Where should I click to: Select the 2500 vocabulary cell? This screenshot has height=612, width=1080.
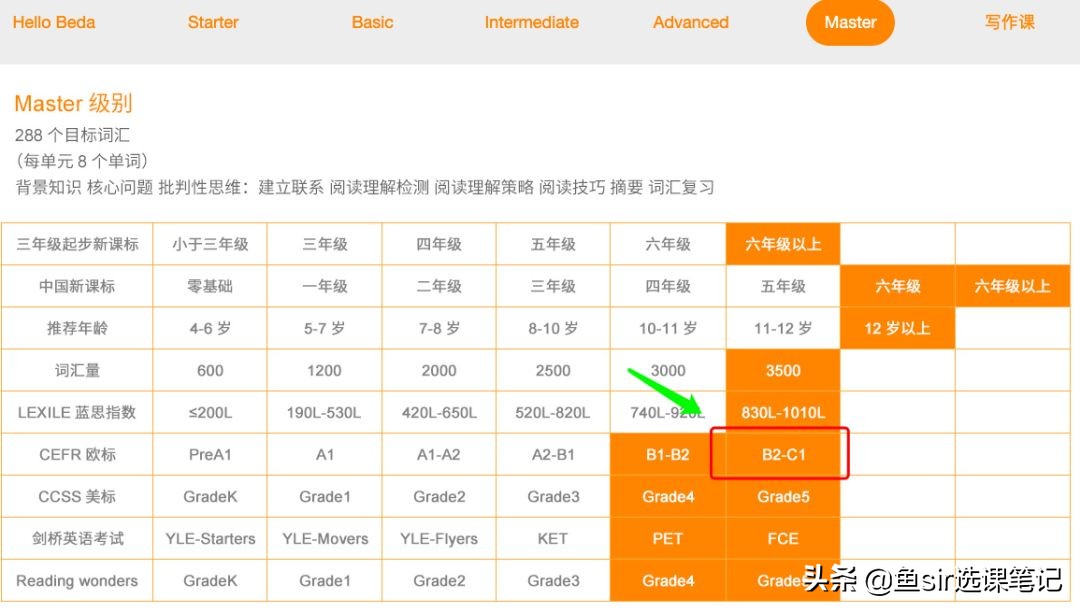(553, 370)
